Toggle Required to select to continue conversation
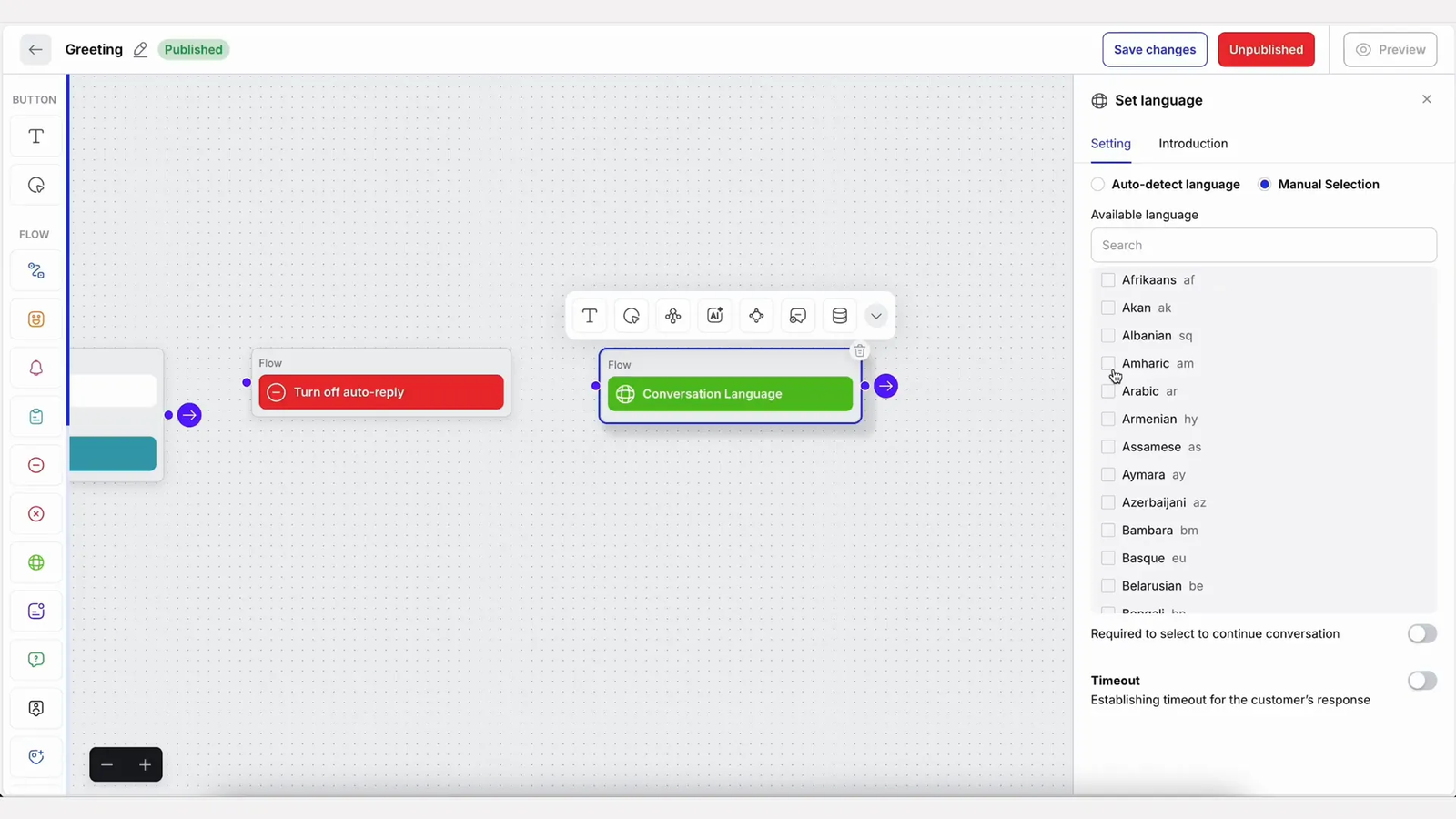Screen dimensions: 1456x819 click(x=1421, y=633)
